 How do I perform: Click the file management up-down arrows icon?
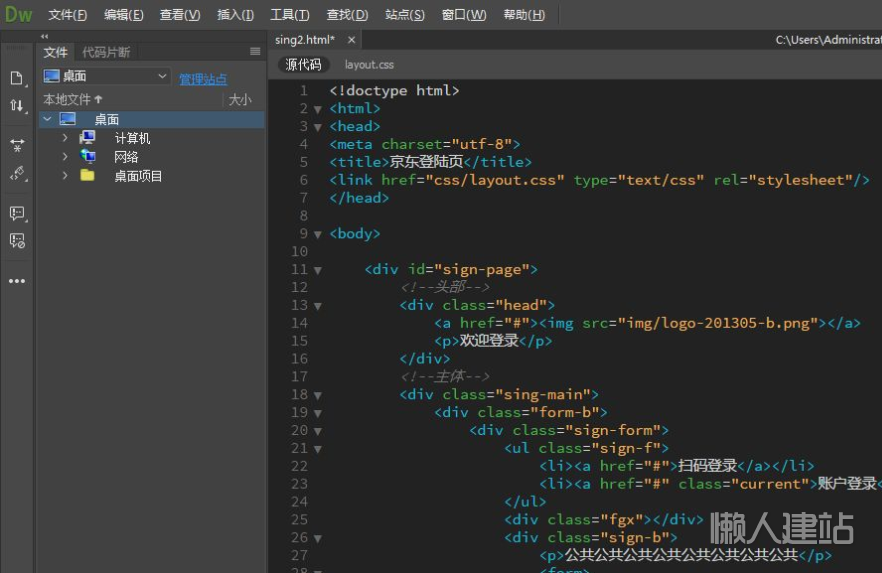pos(16,105)
